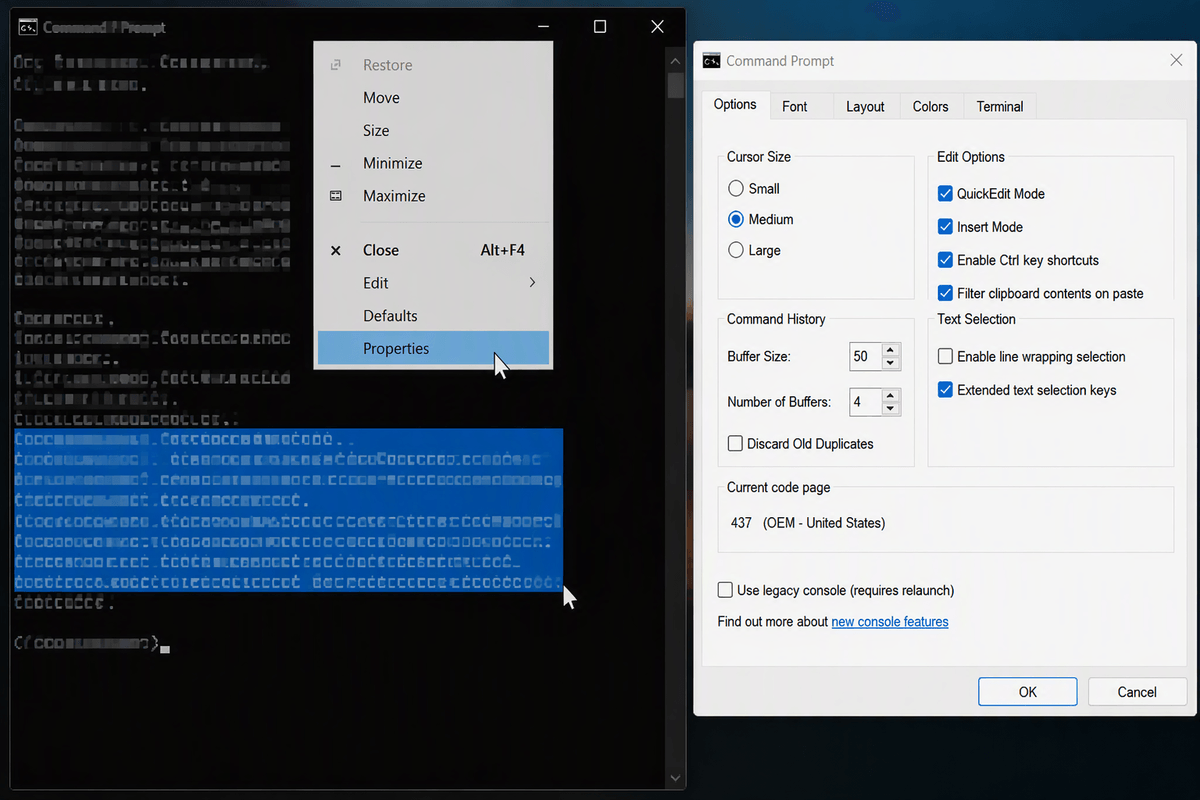The width and height of the screenshot is (1200, 800).
Task: Click the console scrollbar up arrow
Action: point(676,60)
